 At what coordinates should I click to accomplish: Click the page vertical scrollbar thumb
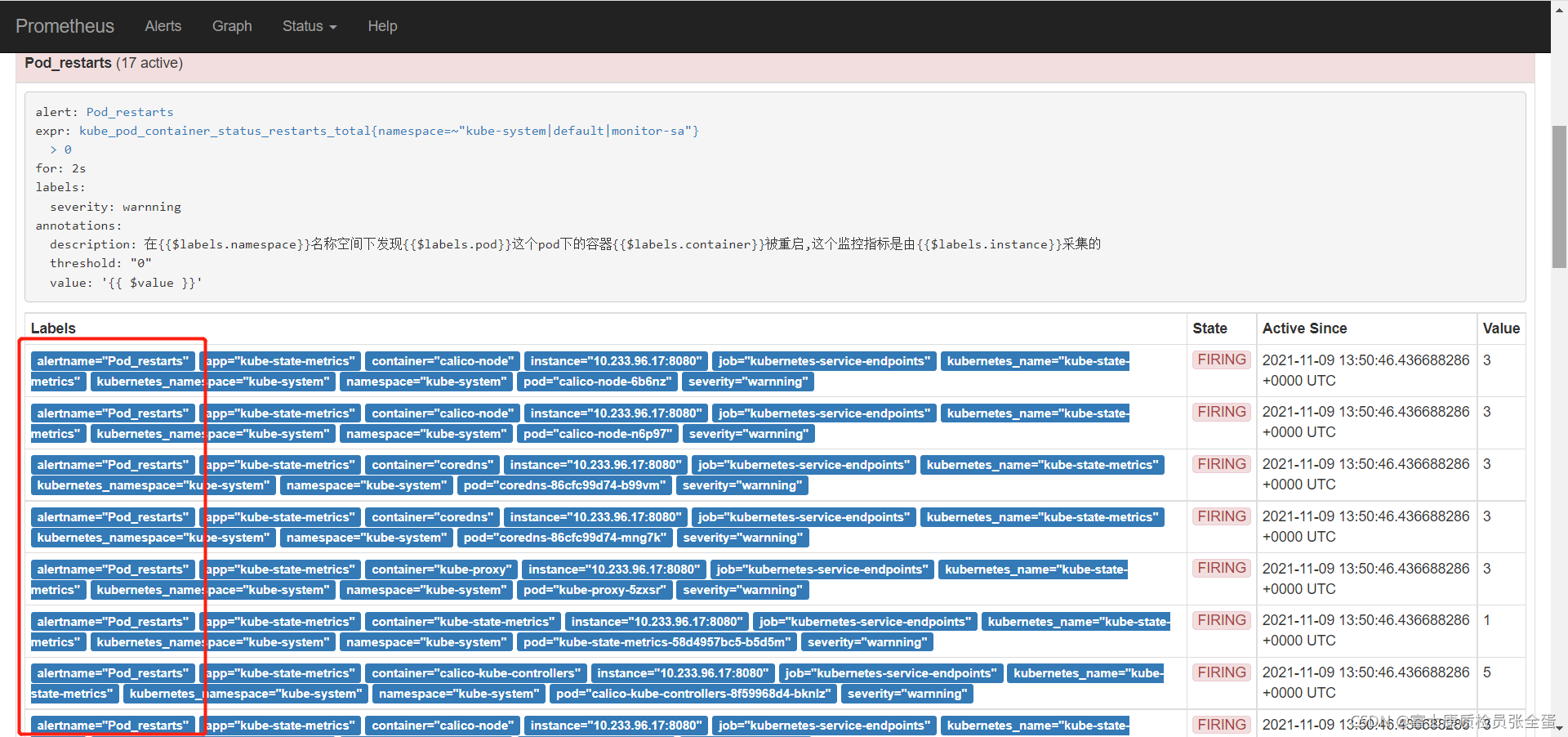coord(1559,197)
